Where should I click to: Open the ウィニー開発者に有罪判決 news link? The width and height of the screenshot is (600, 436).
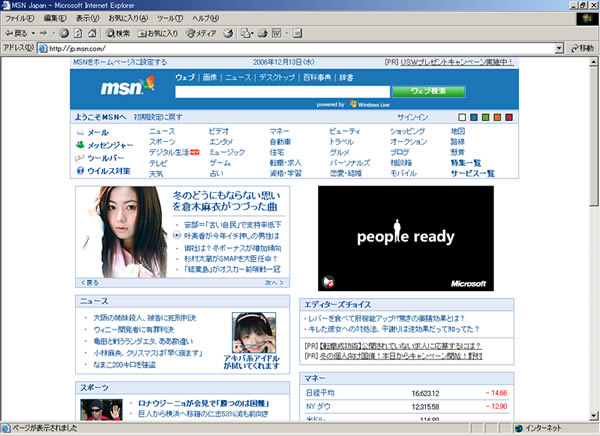click(134, 329)
